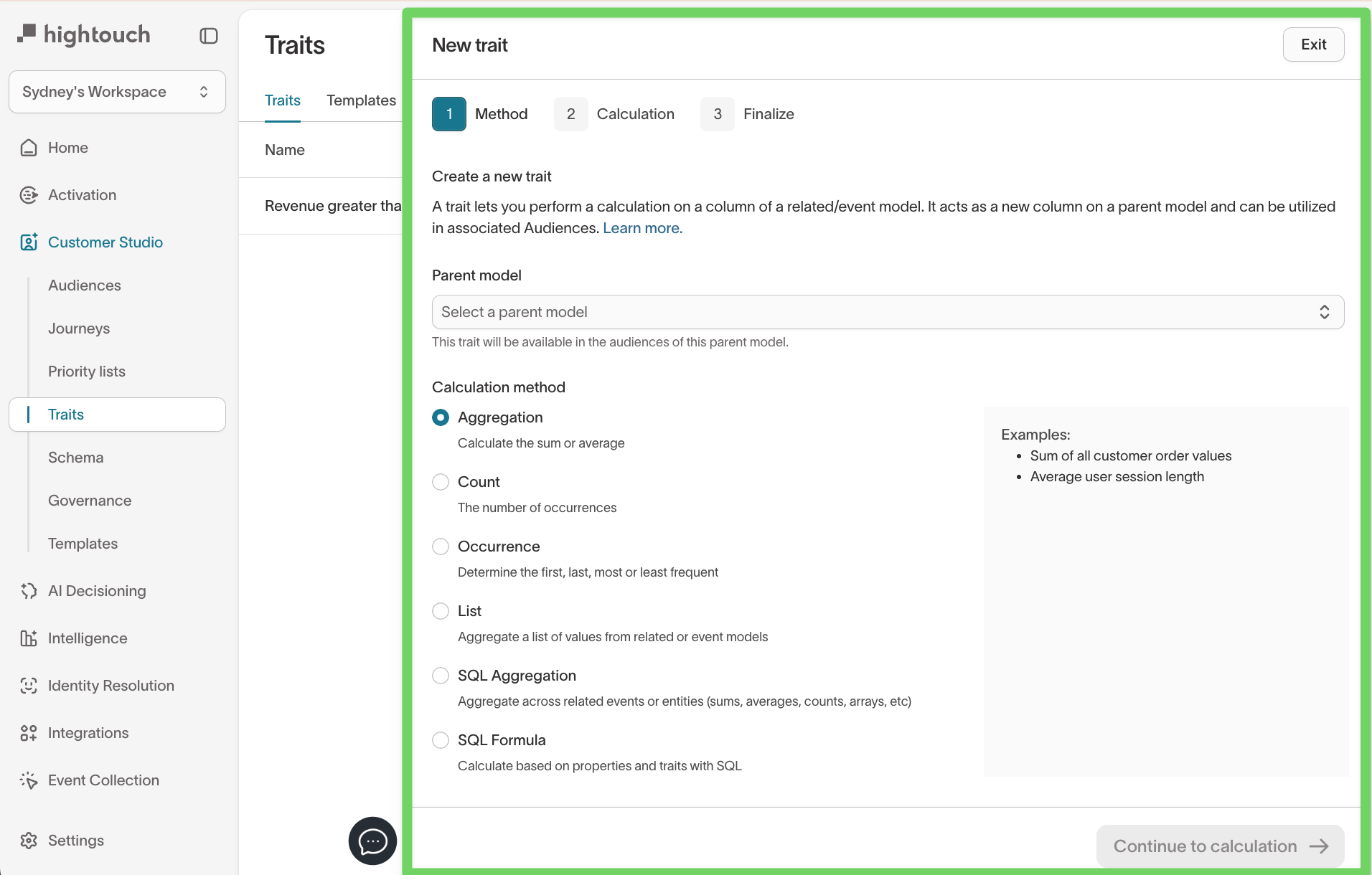The image size is (1372, 875).
Task: Follow the Learn more link
Action: click(x=642, y=228)
